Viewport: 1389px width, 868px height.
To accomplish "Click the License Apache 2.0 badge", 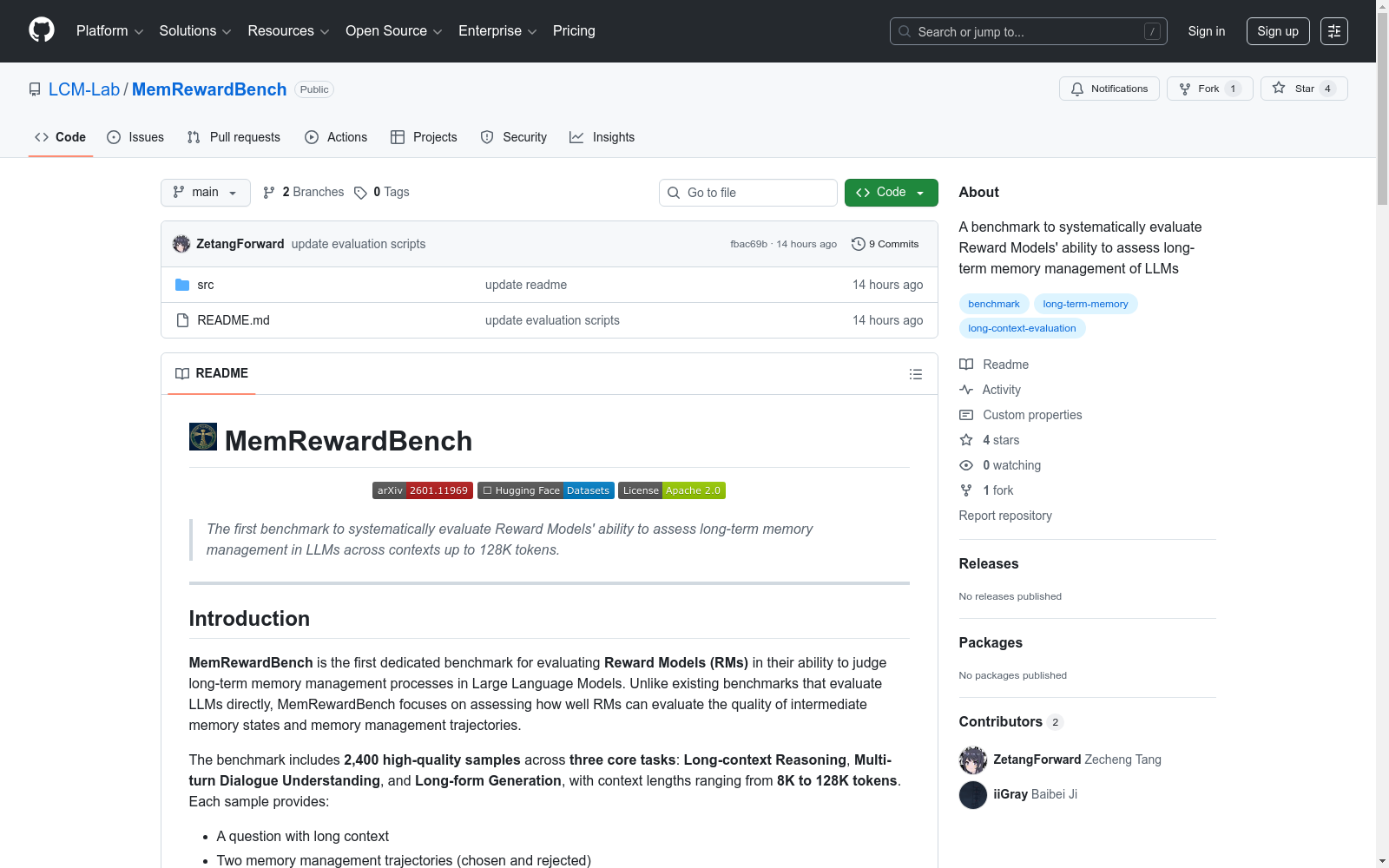I will (x=672, y=490).
